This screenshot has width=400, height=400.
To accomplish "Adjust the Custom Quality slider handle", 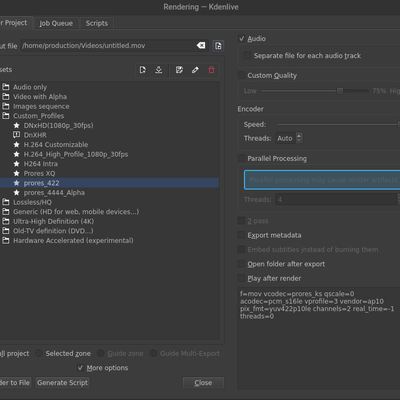I will point(340,91).
